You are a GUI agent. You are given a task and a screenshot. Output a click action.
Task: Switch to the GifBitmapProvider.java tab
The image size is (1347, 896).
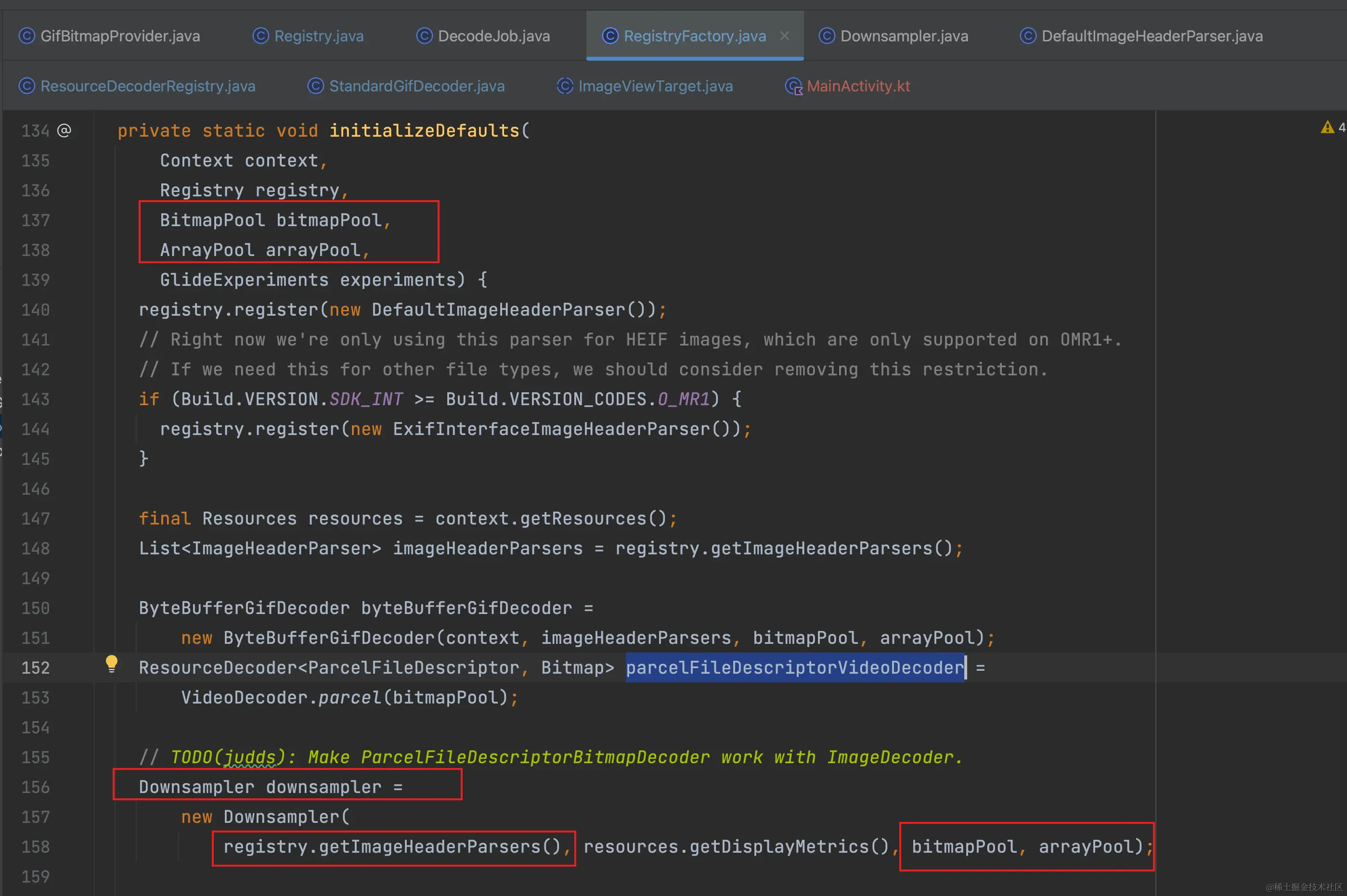point(109,36)
